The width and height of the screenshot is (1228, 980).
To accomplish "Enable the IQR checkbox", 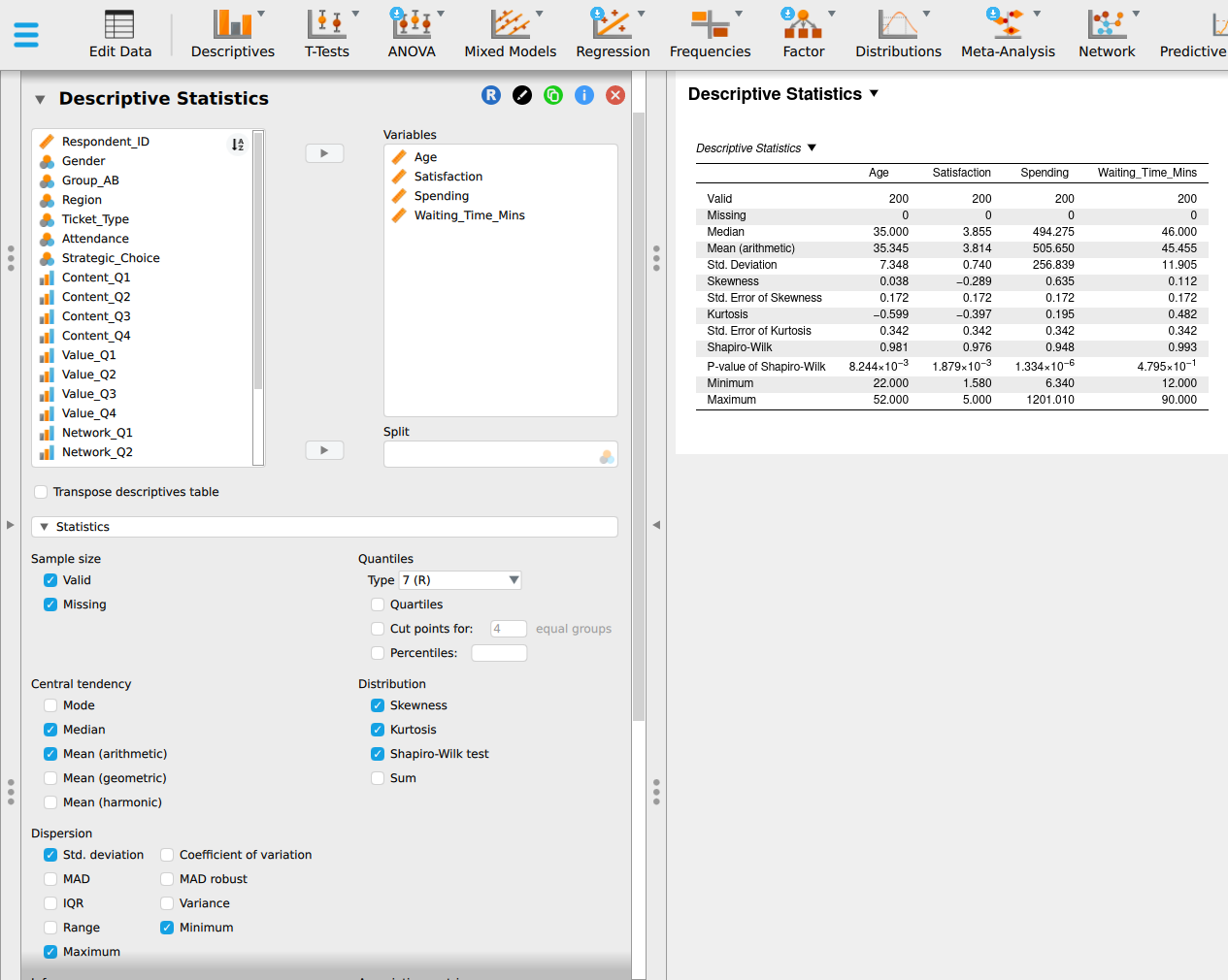I will tap(50, 903).
